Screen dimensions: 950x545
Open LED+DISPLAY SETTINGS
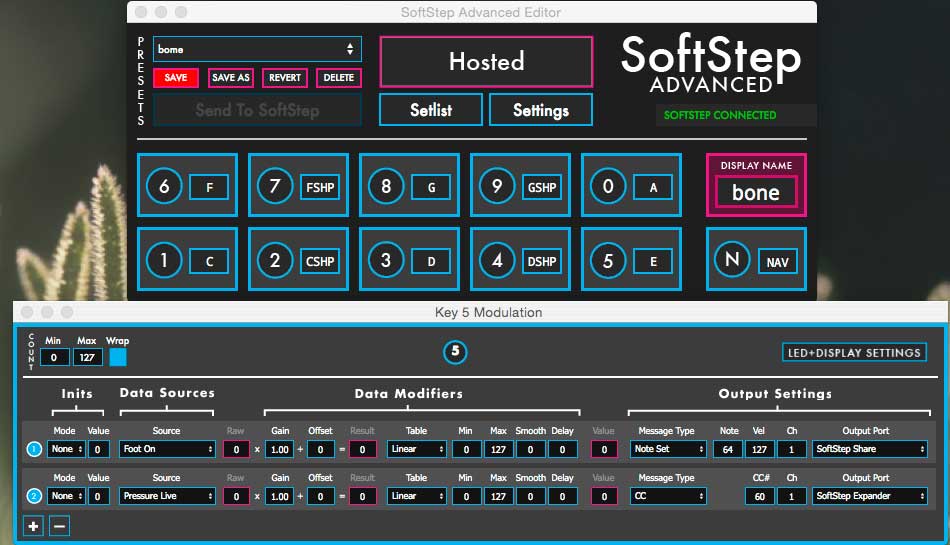854,352
